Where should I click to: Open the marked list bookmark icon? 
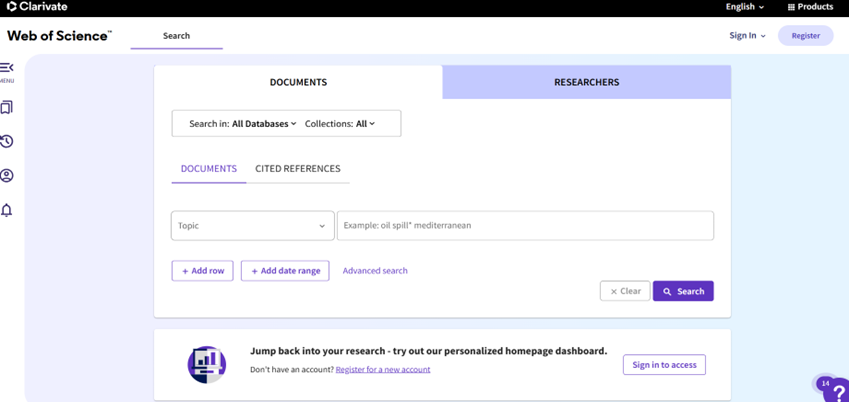click(x=6, y=107)
